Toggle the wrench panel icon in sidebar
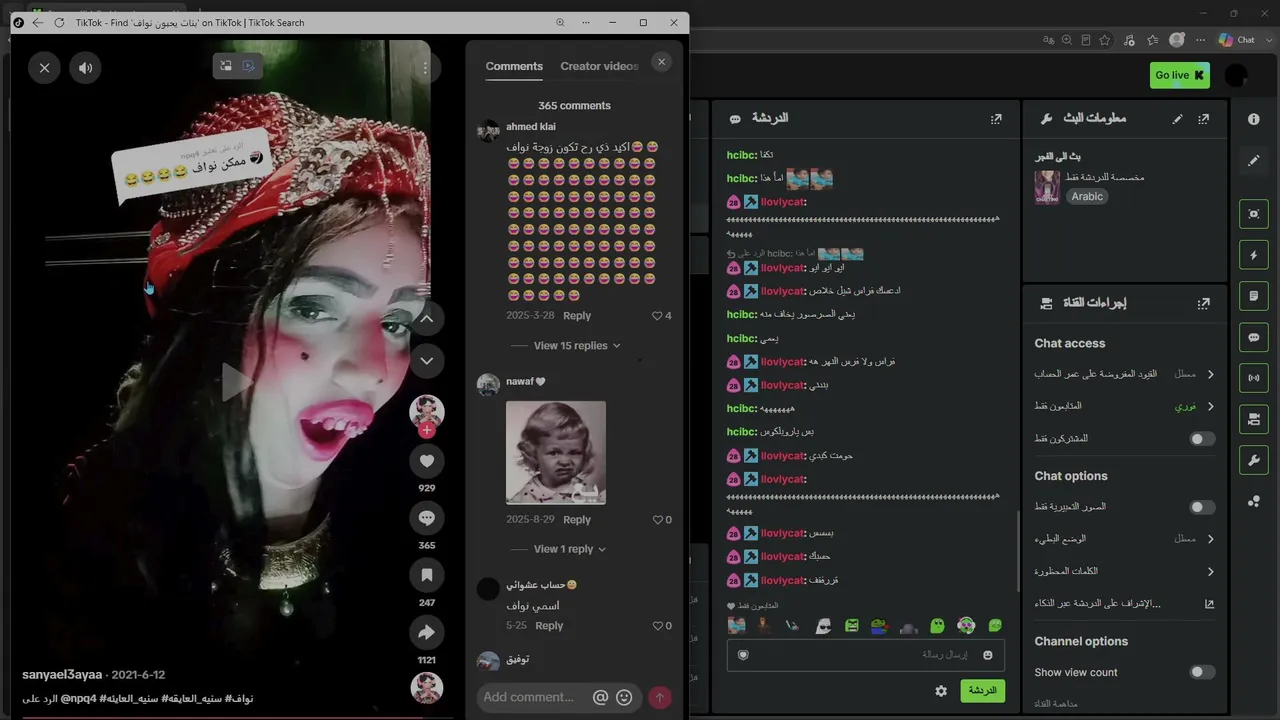The height and width of the screenshot is (720, 1280). point(1254,460)
